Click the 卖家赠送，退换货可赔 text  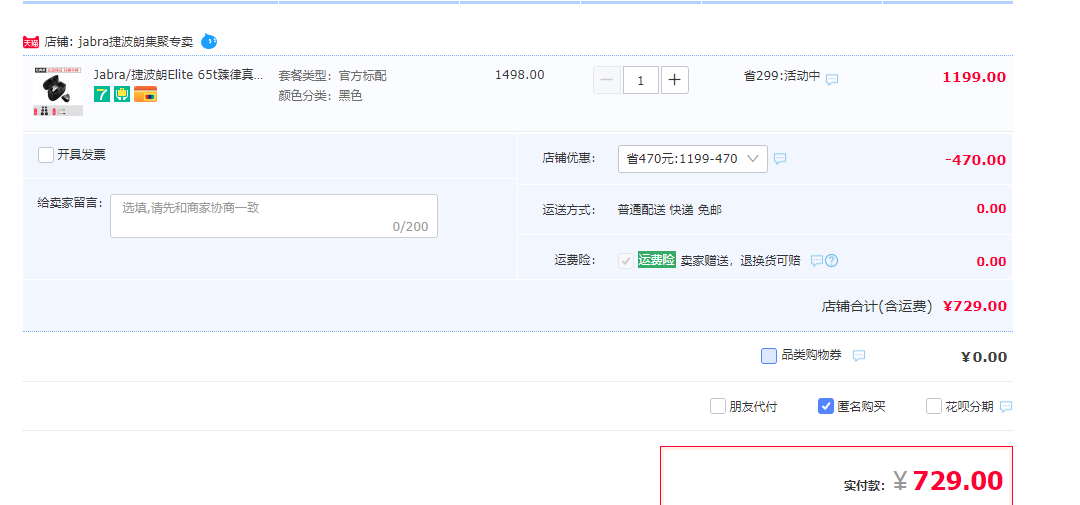(740, 260)
